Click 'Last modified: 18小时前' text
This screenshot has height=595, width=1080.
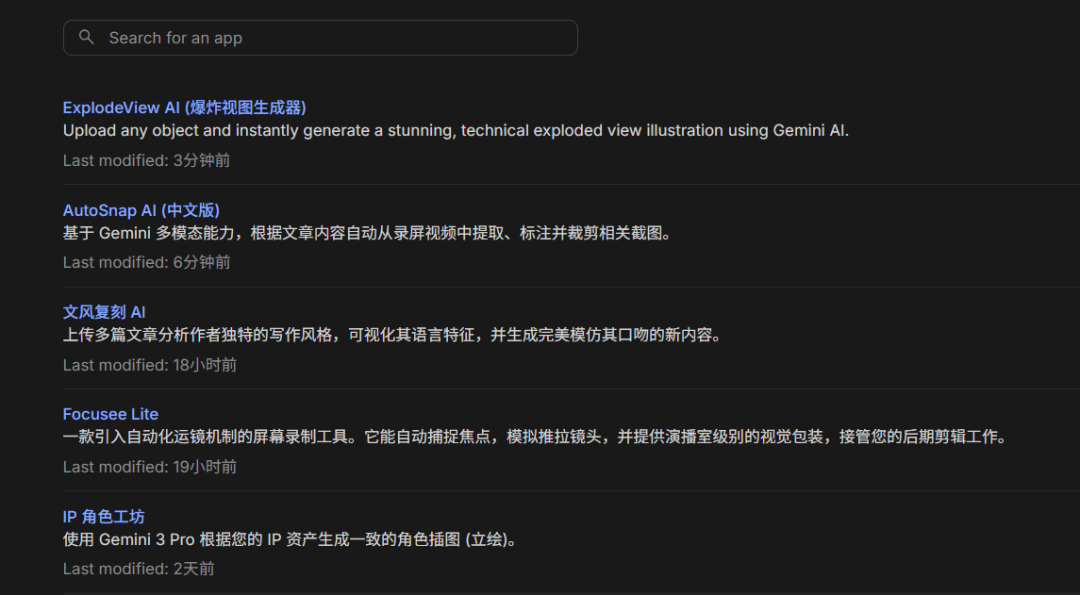pos(149,365)
